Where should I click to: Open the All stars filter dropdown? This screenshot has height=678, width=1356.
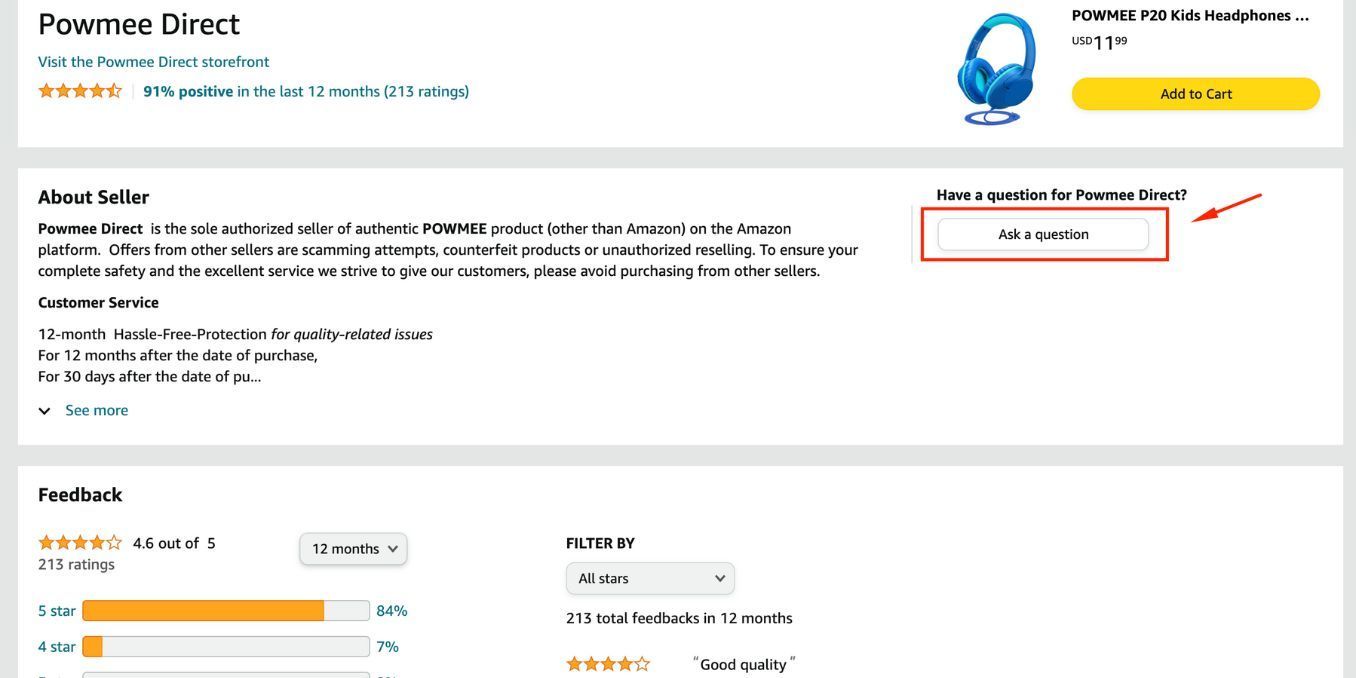[x=650, y=579]
